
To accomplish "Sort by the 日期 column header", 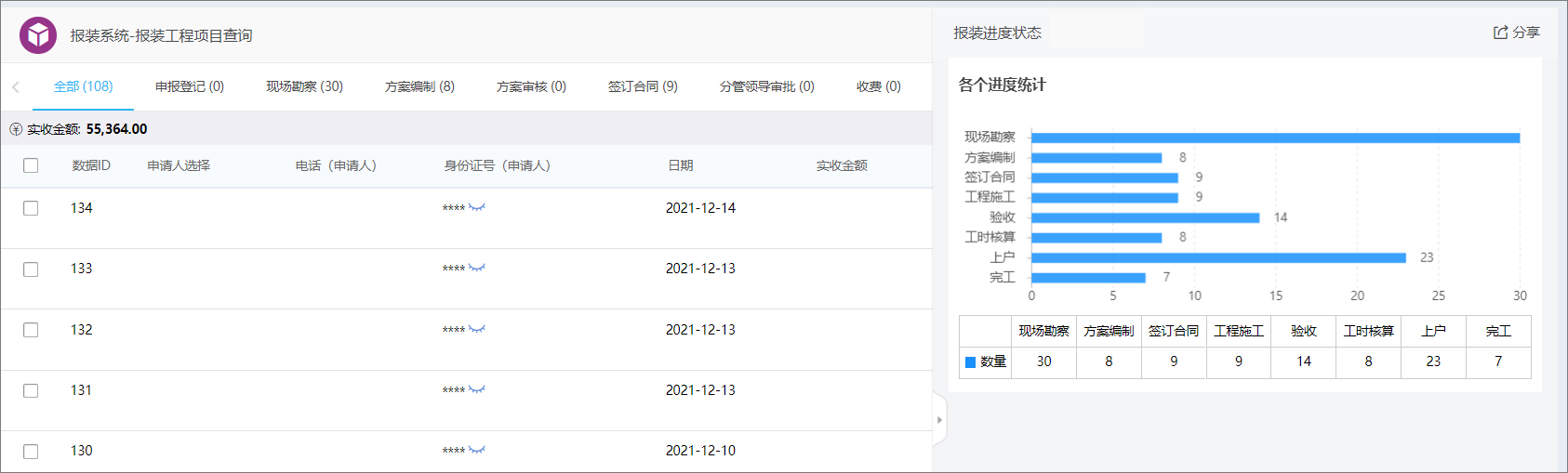I will (680, 165).
